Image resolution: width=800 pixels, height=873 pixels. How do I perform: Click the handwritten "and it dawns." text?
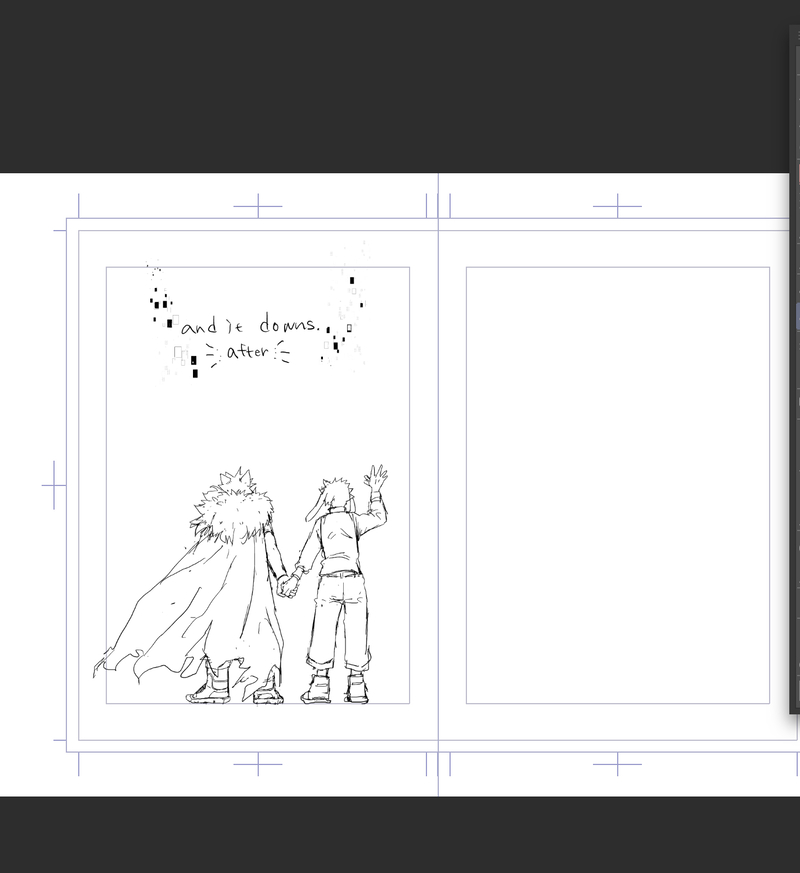(251, 325)
